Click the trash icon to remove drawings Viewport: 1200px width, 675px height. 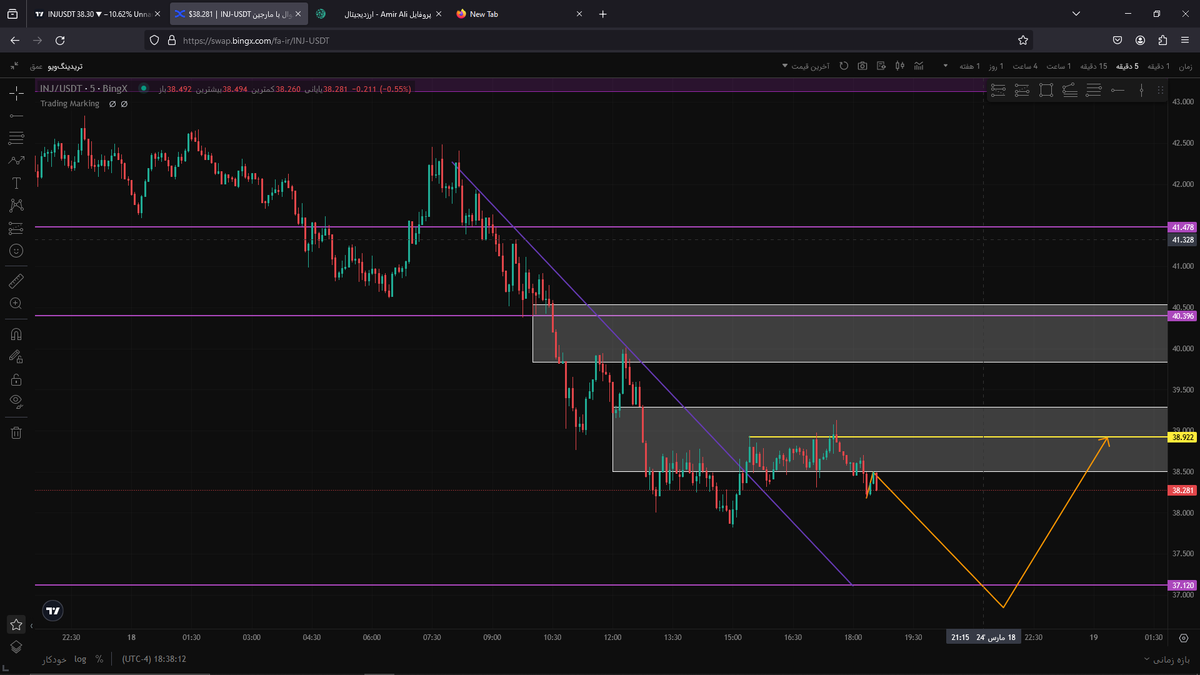(x=16, y=433)
